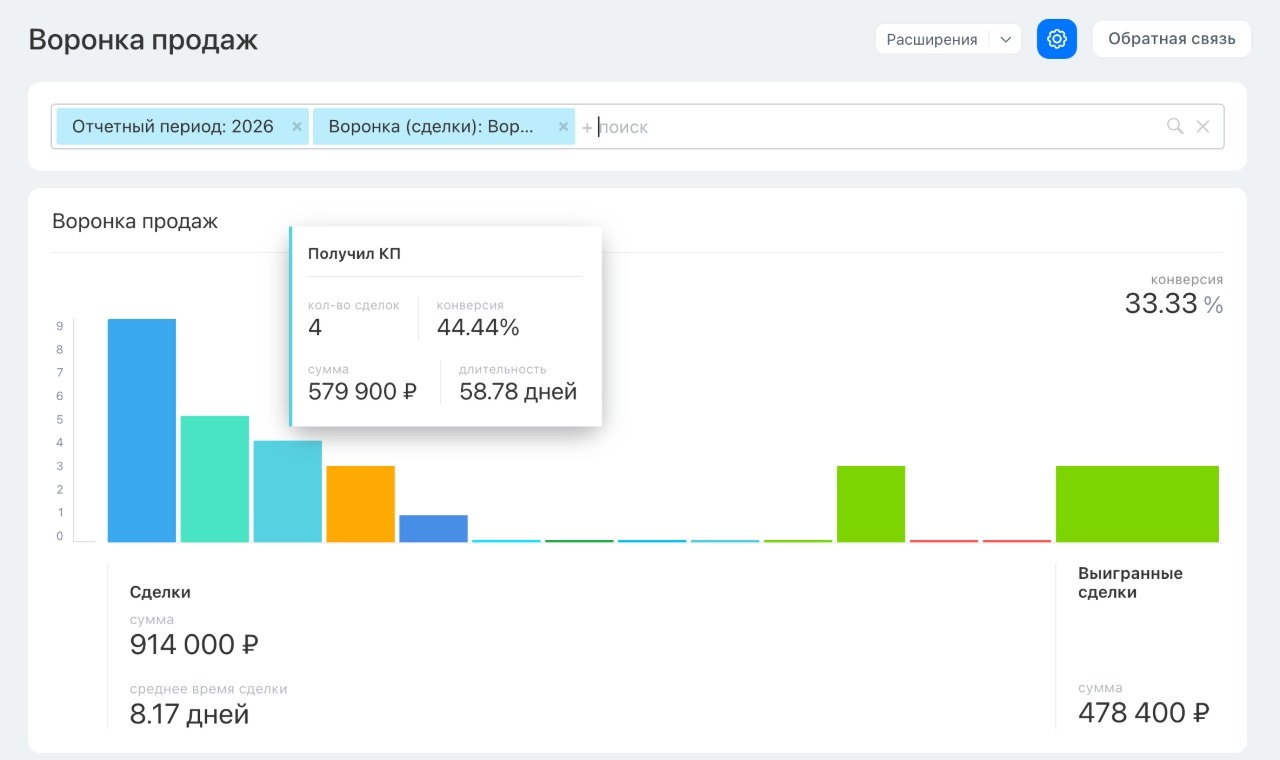Open the Расширения button
The height and width of the screenshot is (760, 1280).
pos(932,39)
